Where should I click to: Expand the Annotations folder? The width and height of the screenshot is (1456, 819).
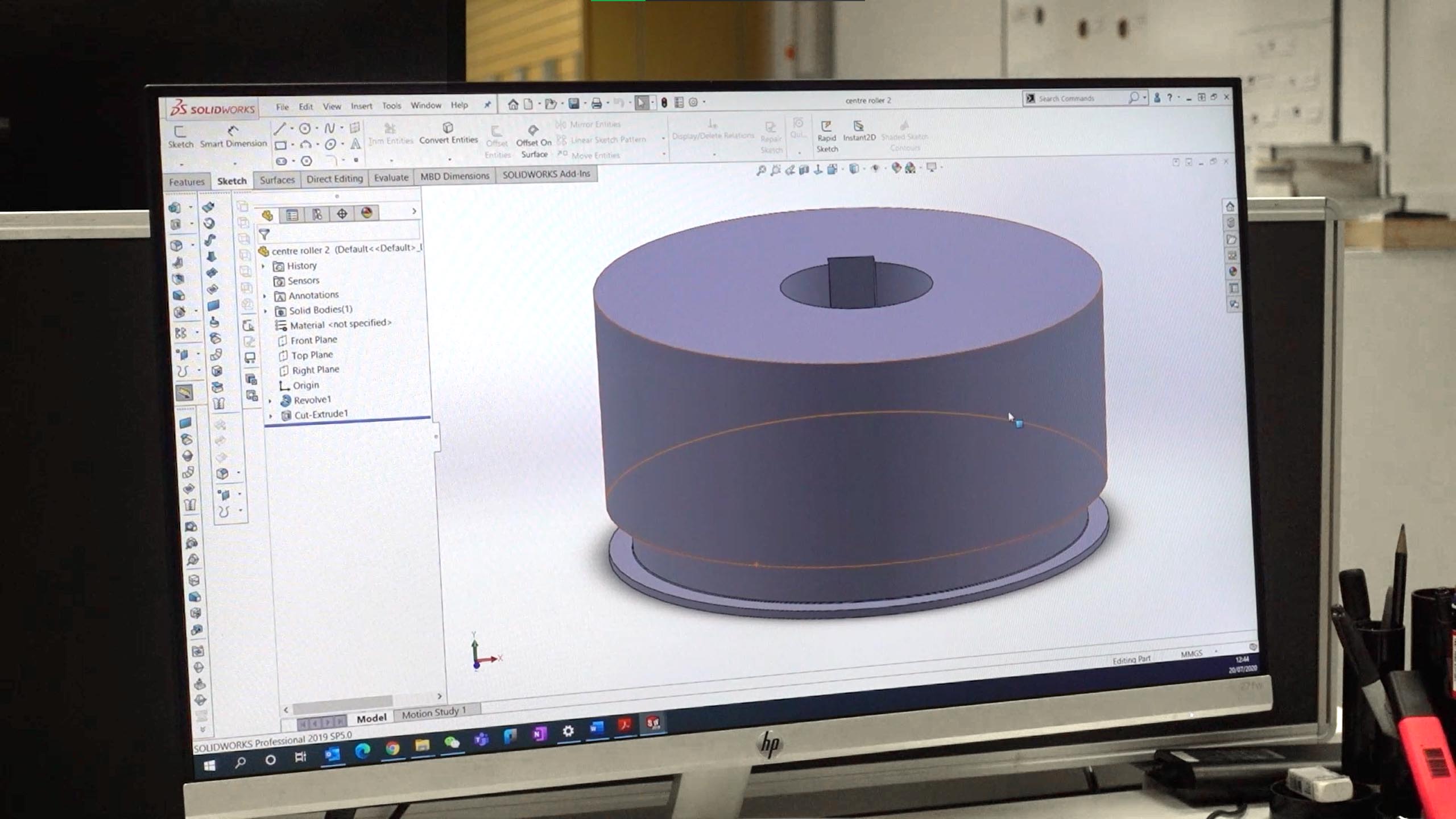pyautogui.click(x=265, y=295)
